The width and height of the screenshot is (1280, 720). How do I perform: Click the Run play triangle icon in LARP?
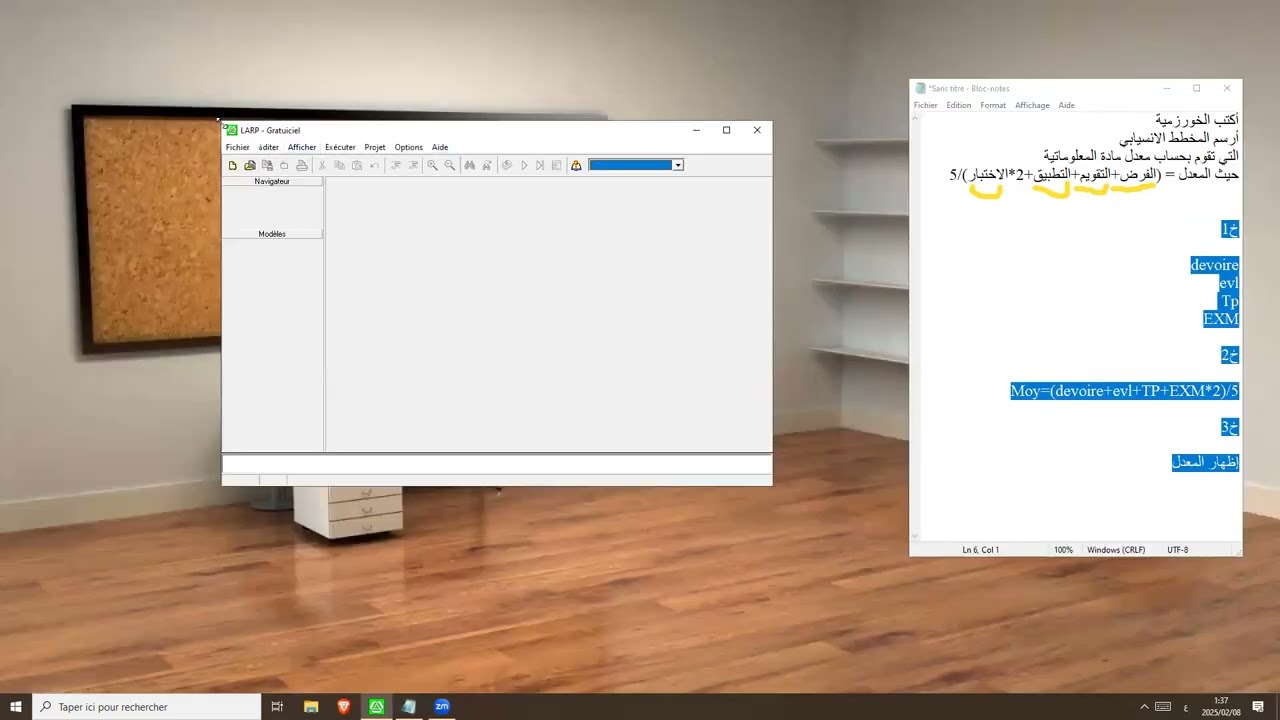524,165
